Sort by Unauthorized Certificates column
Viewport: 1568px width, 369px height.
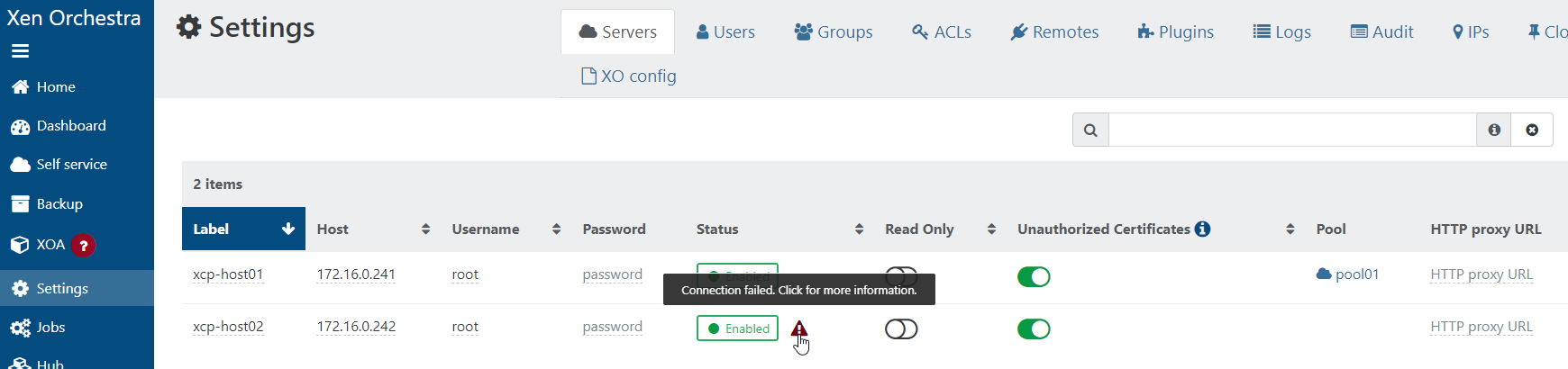1156,229
